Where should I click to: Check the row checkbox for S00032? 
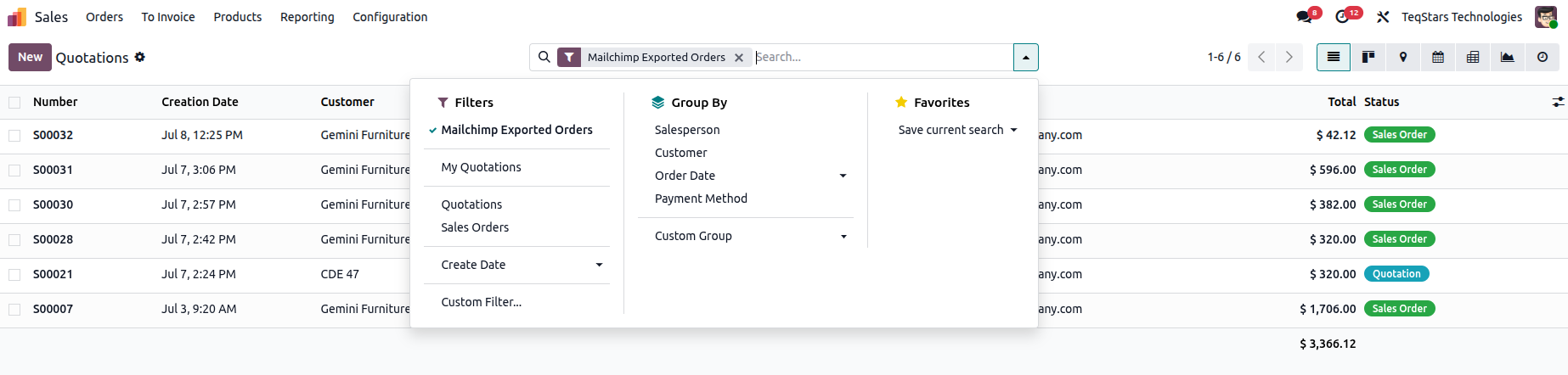(14, 135)
